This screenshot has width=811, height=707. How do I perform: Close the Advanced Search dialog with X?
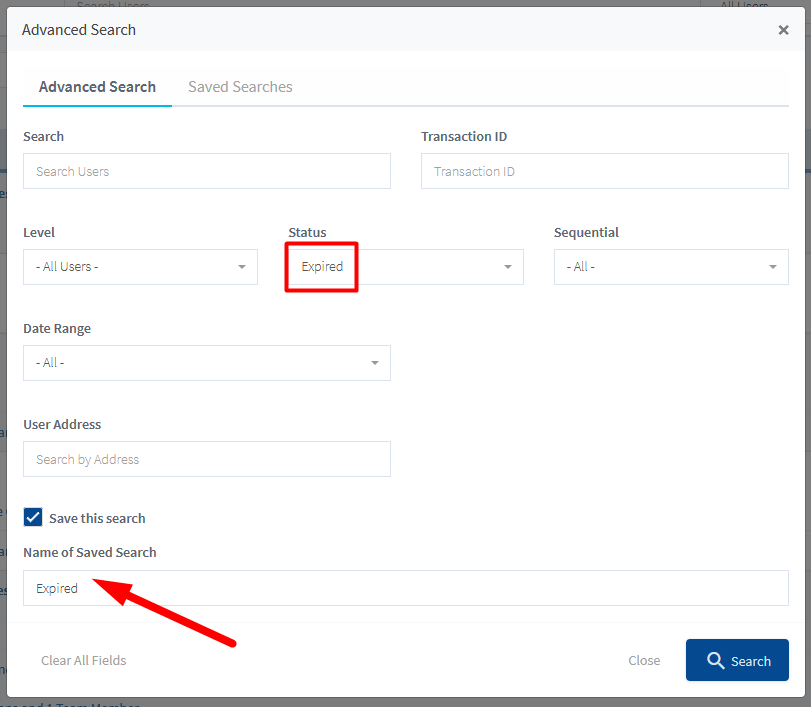click(783, 30)
